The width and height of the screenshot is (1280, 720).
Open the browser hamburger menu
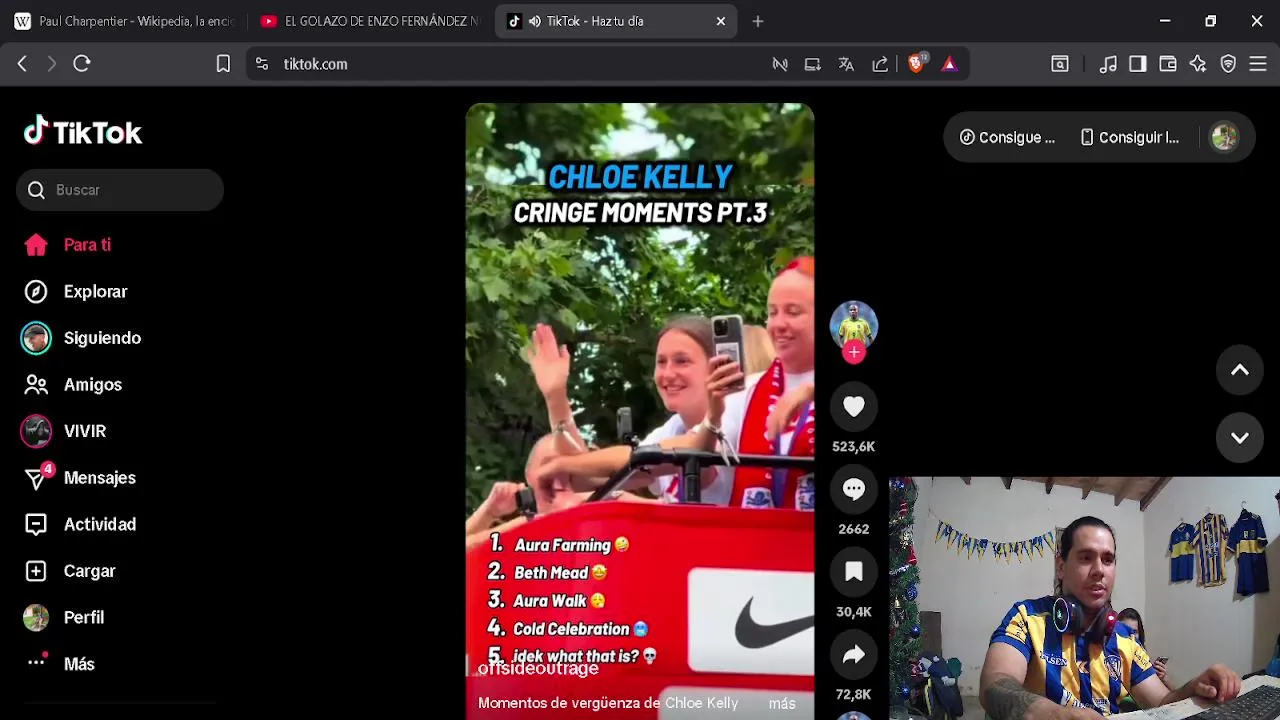pyautogui.click(x=1258, y=64)
